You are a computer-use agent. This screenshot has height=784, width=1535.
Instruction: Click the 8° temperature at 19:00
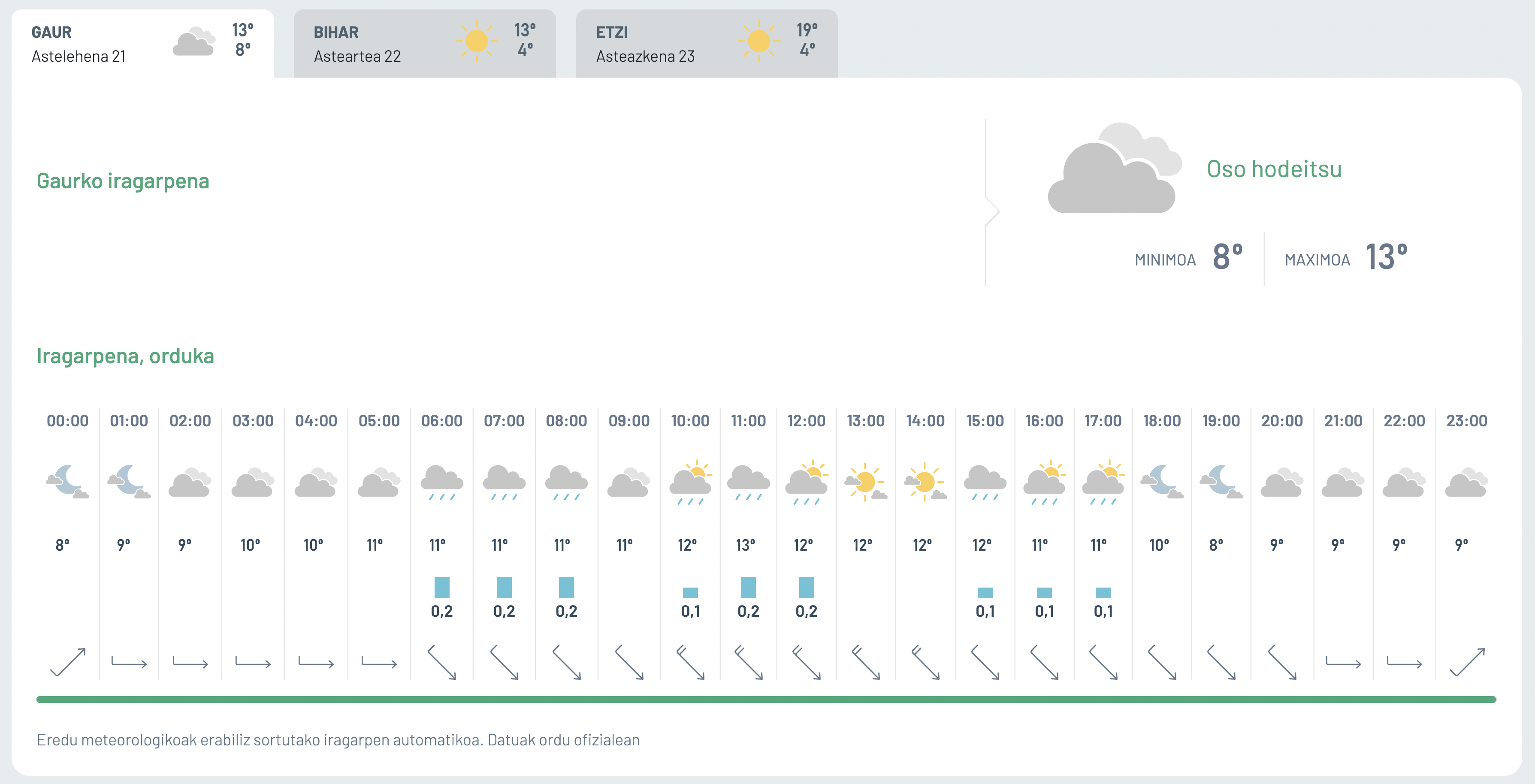tap(1216, 545)
